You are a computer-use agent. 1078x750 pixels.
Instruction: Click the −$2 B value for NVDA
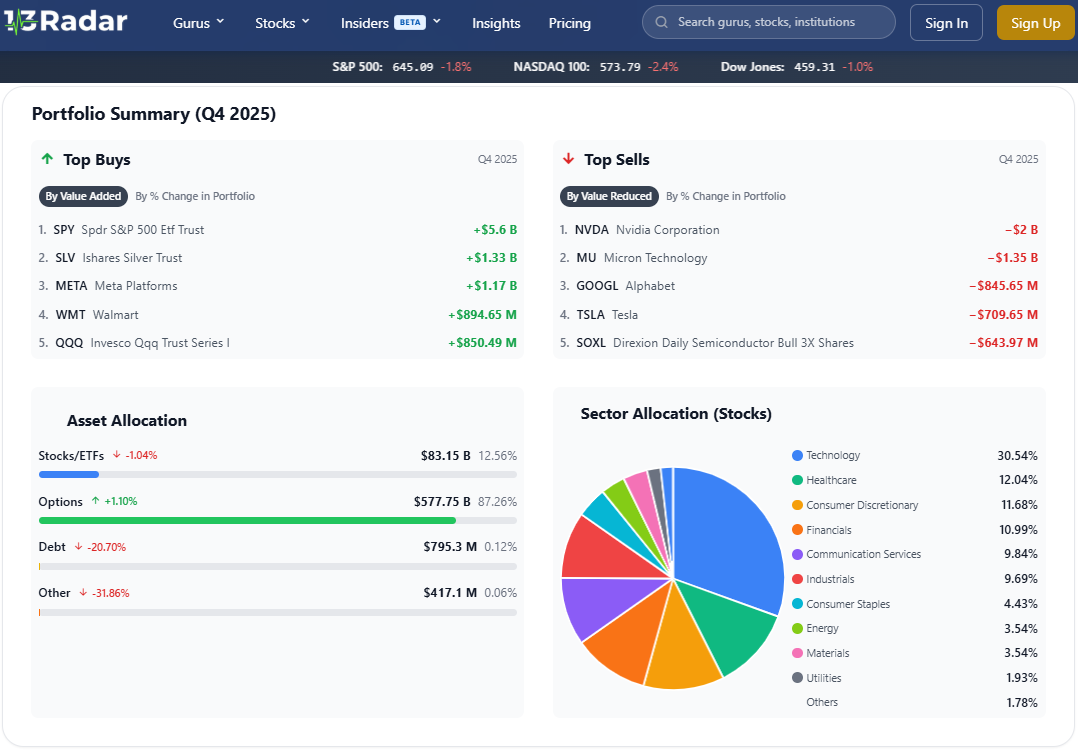tap(1021, 230)
